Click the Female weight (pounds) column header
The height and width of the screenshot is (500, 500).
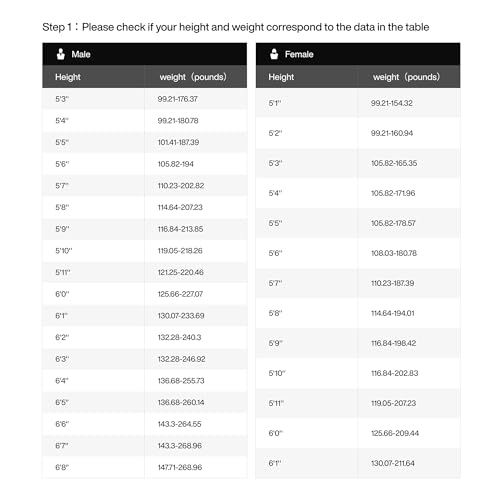coord(406,77)
